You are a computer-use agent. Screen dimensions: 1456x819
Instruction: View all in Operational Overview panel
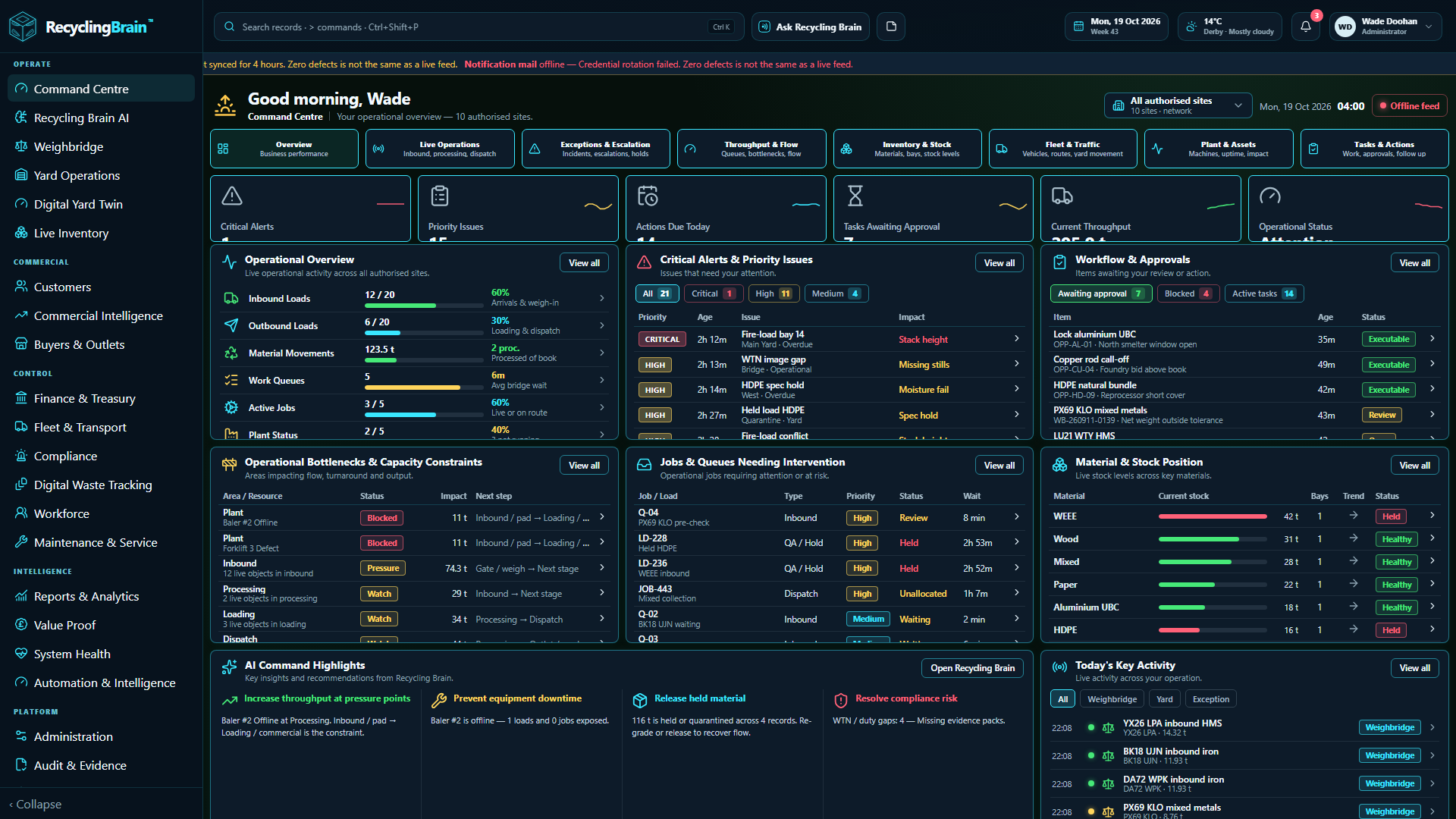point(584,263)
